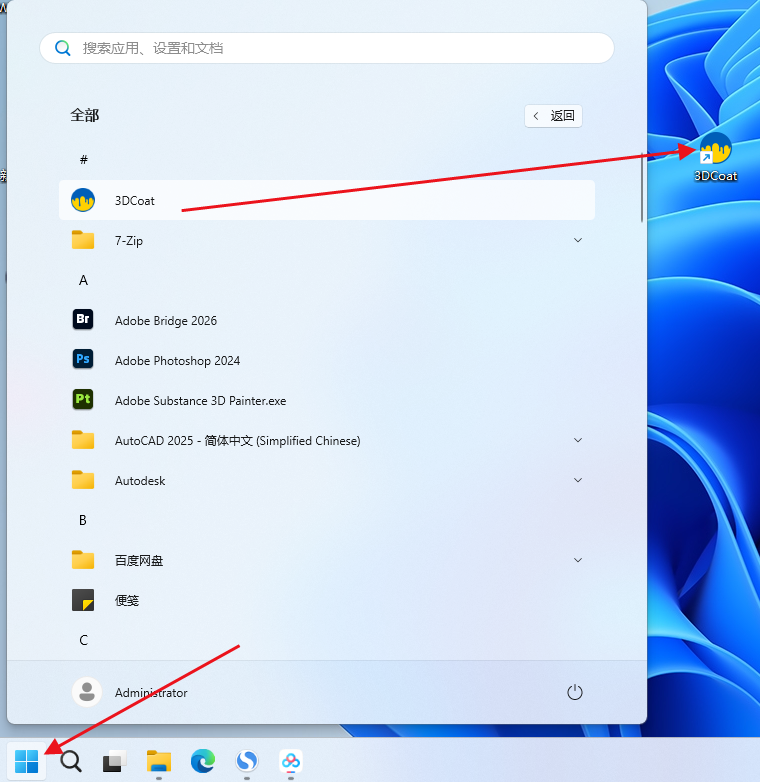This screenshot has height=782, width=760.
Task: Expand the 7-Zip folder chevron
Action: (578, 240)
